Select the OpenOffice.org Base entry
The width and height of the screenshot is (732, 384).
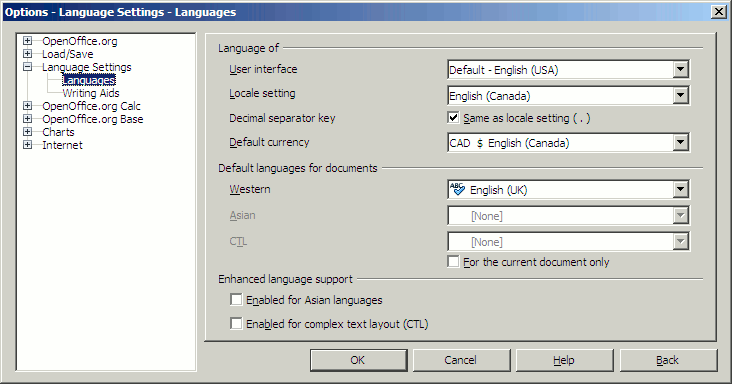[x=93, y=119]
